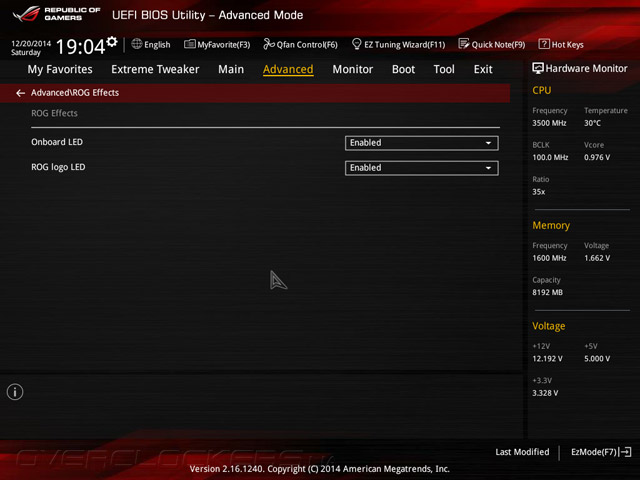
Task: Open the Exit tab
Action: click(483, 69)
